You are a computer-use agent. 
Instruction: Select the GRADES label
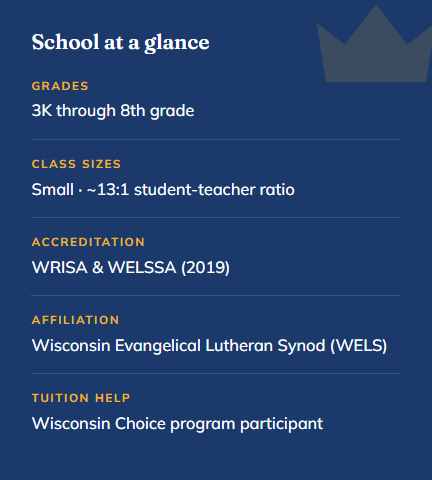pos(60,86)
